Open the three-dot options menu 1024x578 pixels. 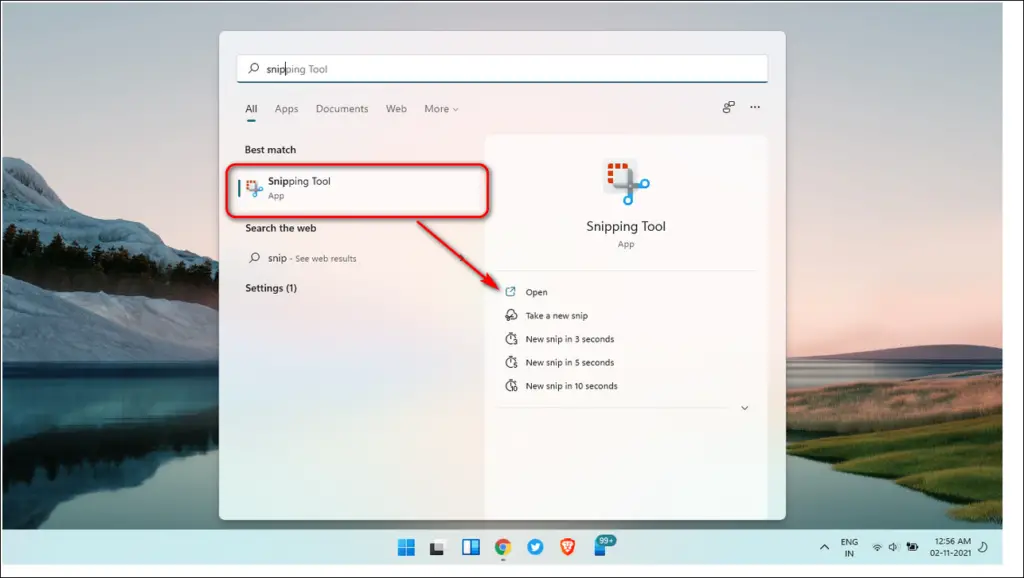[755, 107]
